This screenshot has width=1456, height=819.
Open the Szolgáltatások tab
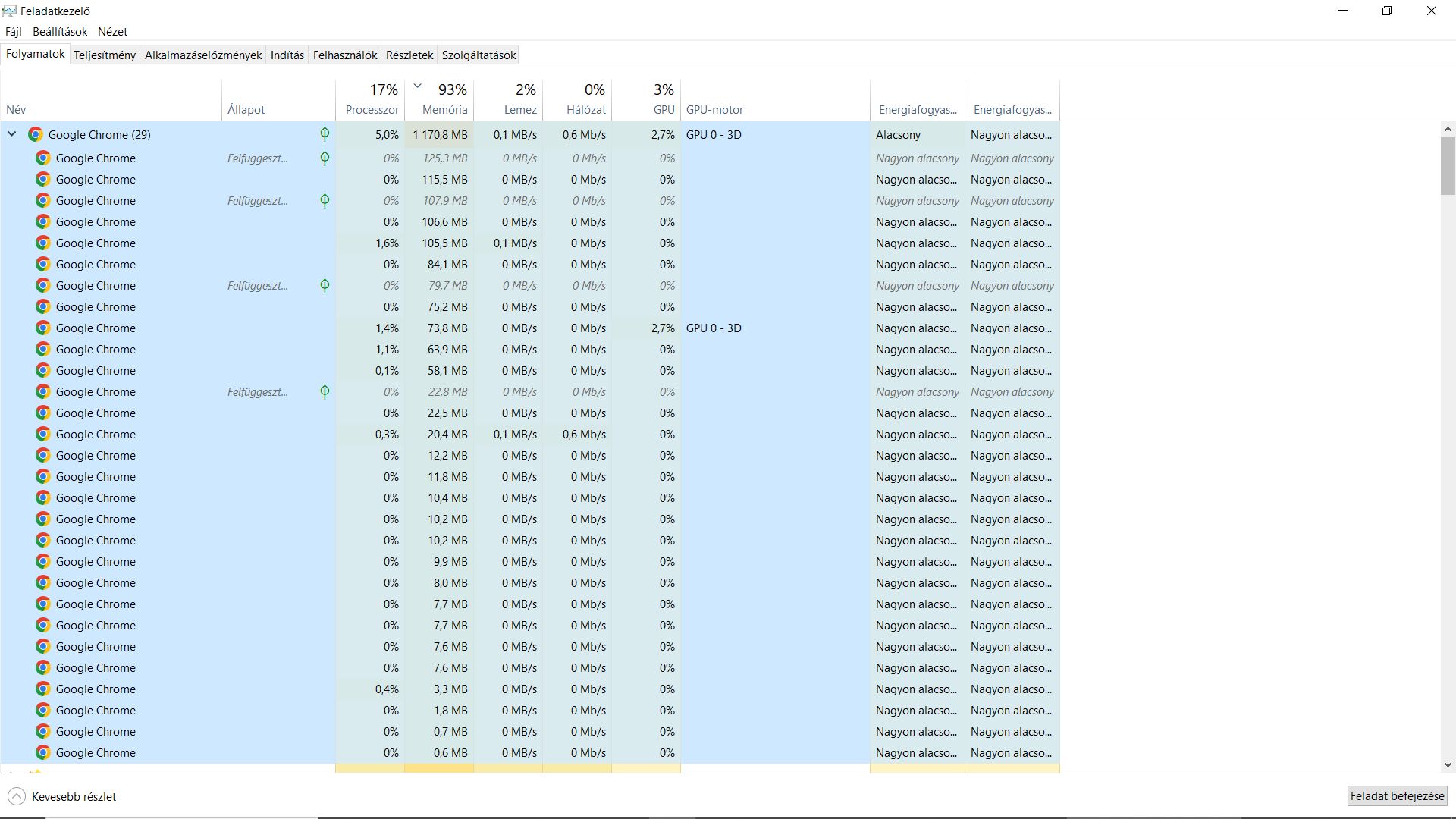point(479,55)
